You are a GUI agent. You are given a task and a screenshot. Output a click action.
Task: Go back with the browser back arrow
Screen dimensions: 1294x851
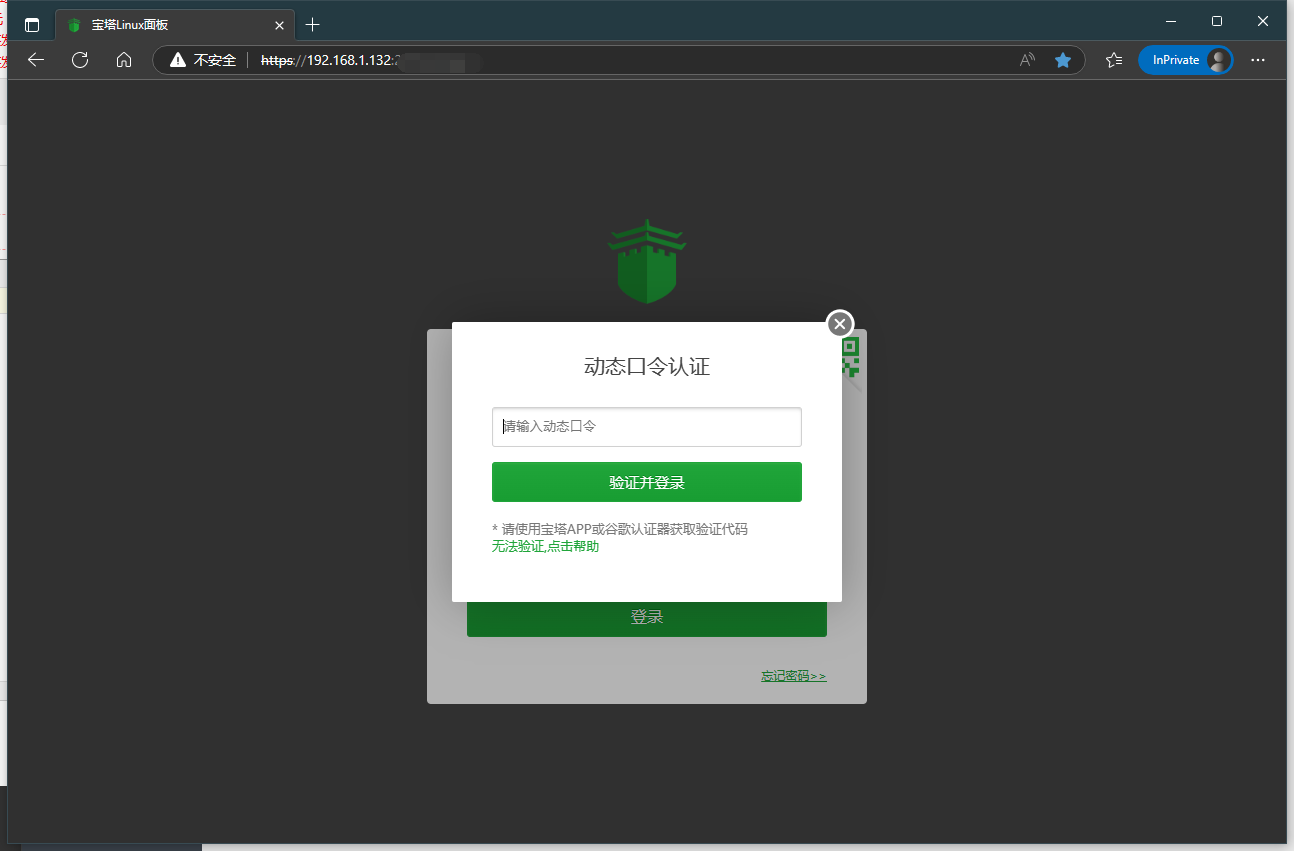[x=36, y=60]
